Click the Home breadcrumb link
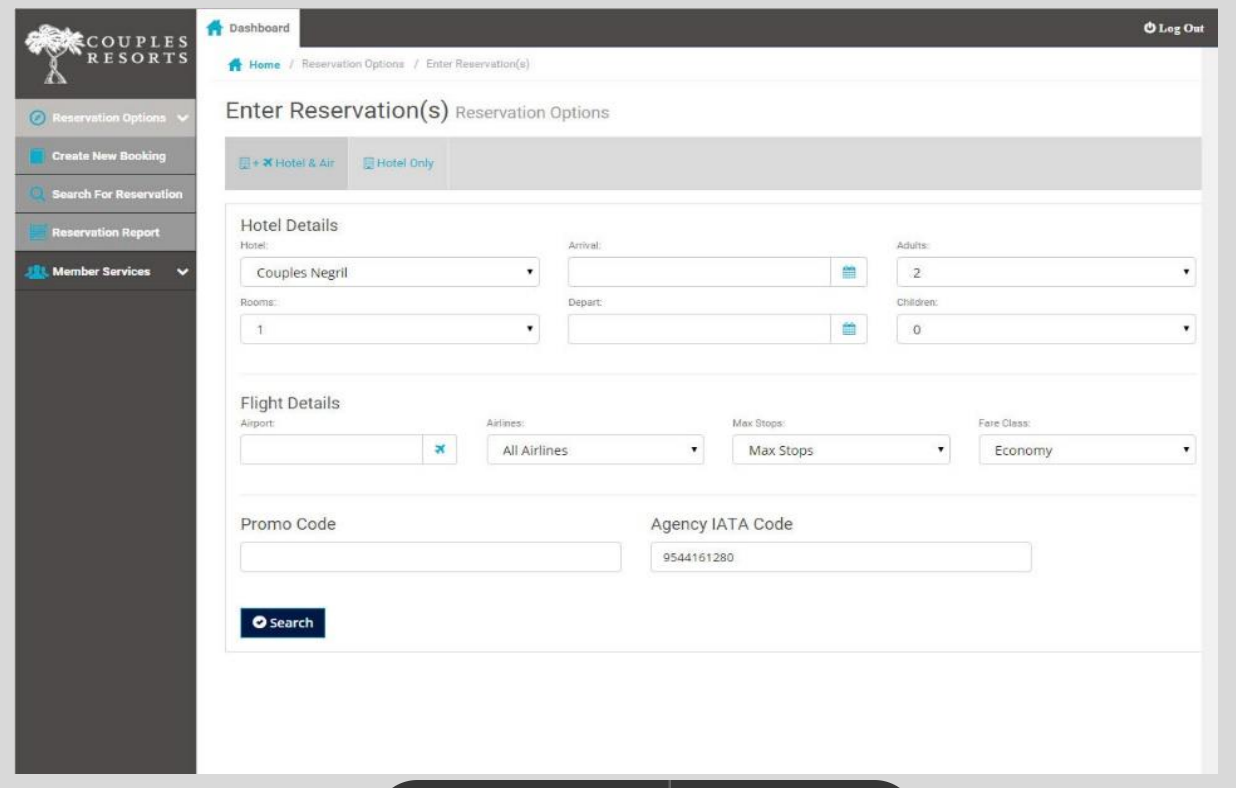Viewport: 1236px width, 788px height. click(x=266, y=64)
